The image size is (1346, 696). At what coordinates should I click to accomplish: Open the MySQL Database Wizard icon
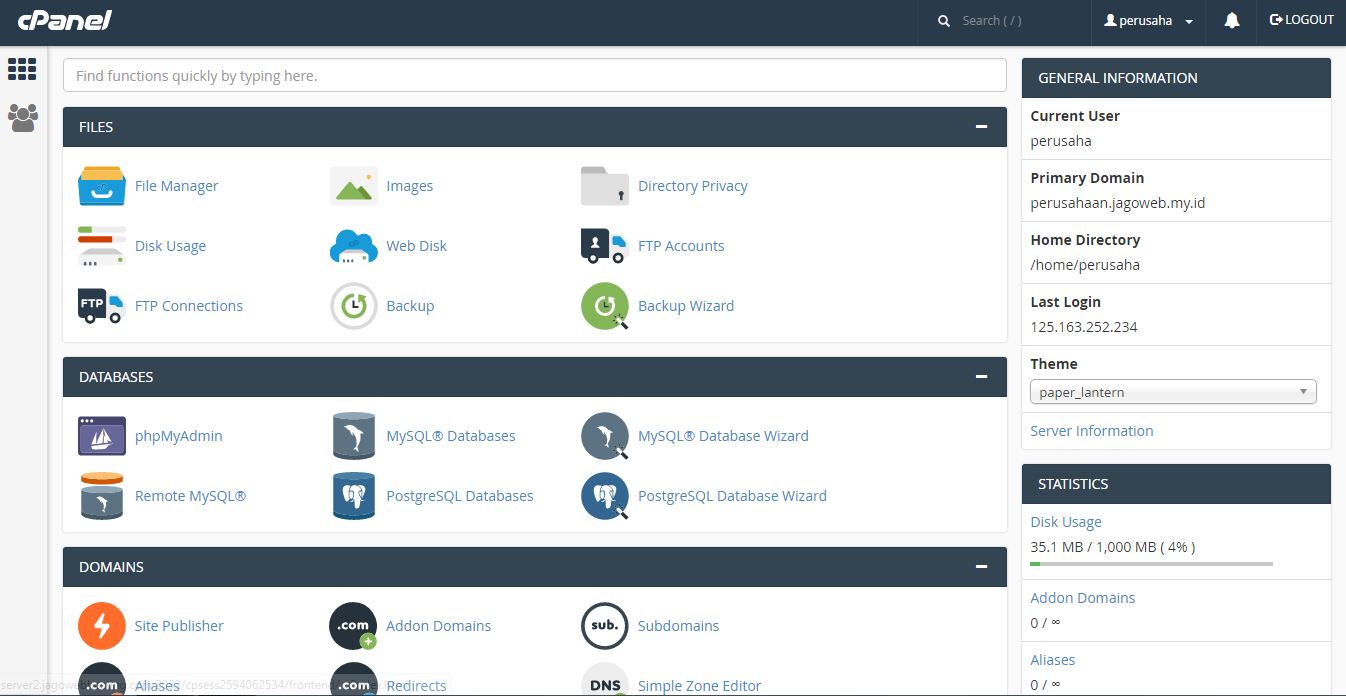coord(605,436)
